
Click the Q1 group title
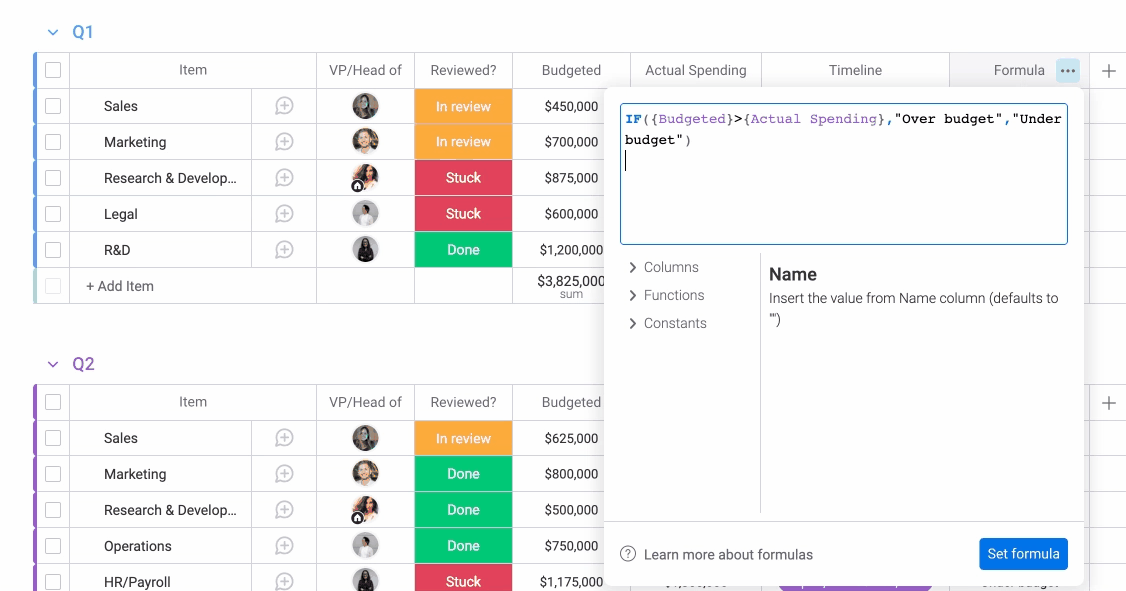(83, 32)
